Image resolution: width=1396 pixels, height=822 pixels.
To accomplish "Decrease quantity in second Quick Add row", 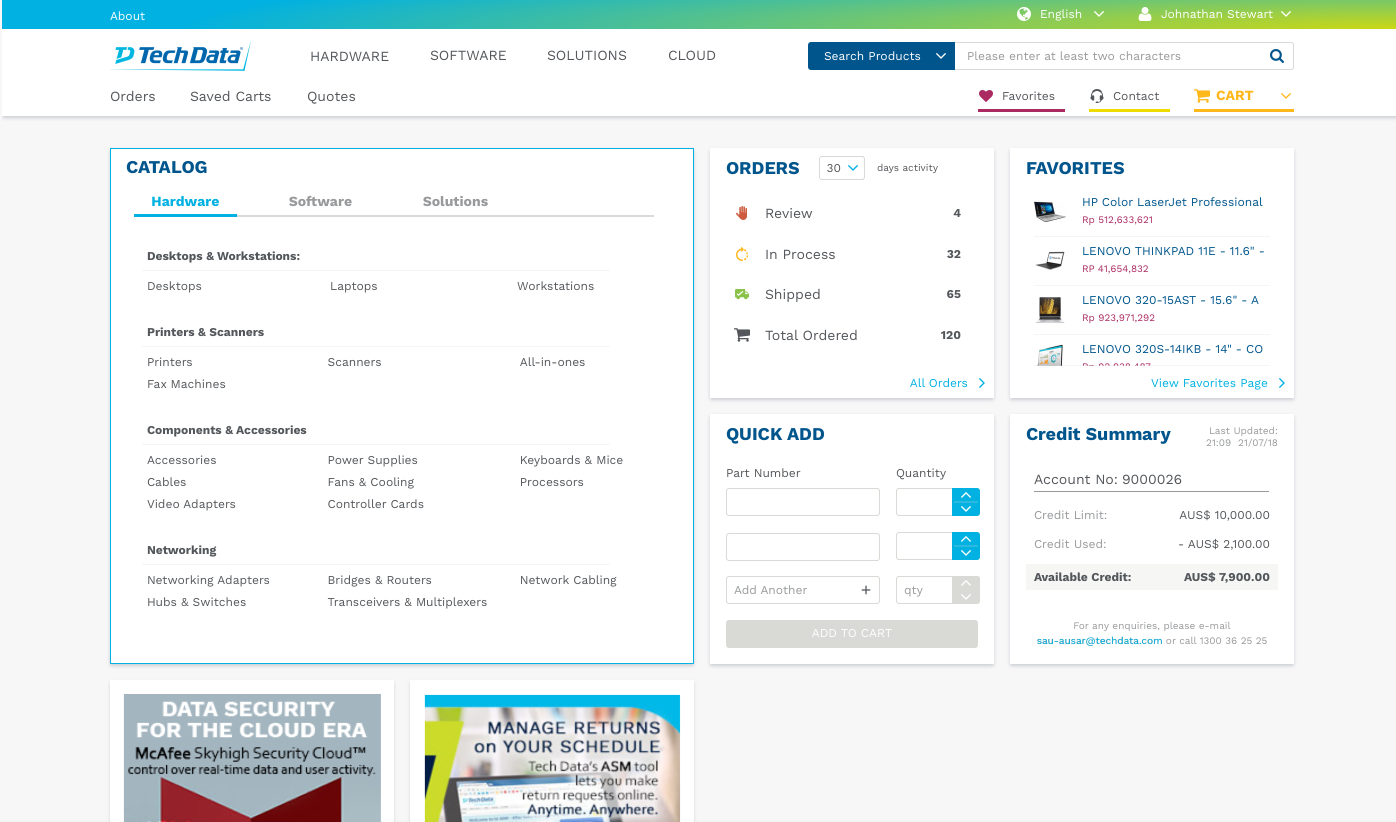I will (966, 553).
